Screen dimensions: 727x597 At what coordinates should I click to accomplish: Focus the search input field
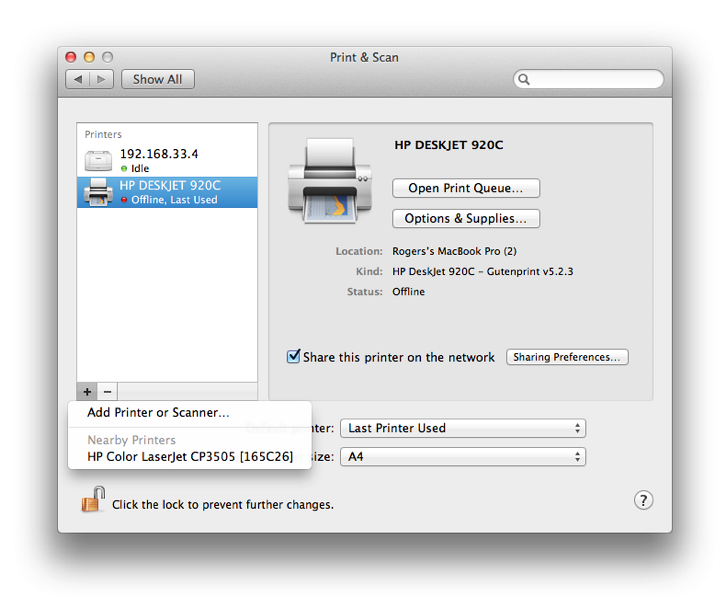(x=588, y=79)
